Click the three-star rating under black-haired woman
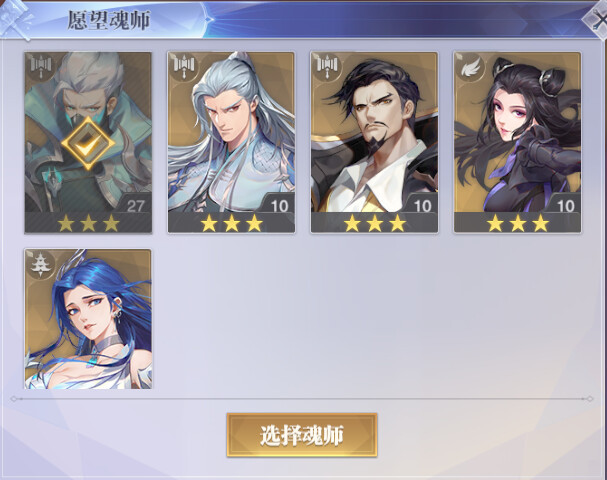The height and width of the screenshot is (480, 607). tap(518, 223)
